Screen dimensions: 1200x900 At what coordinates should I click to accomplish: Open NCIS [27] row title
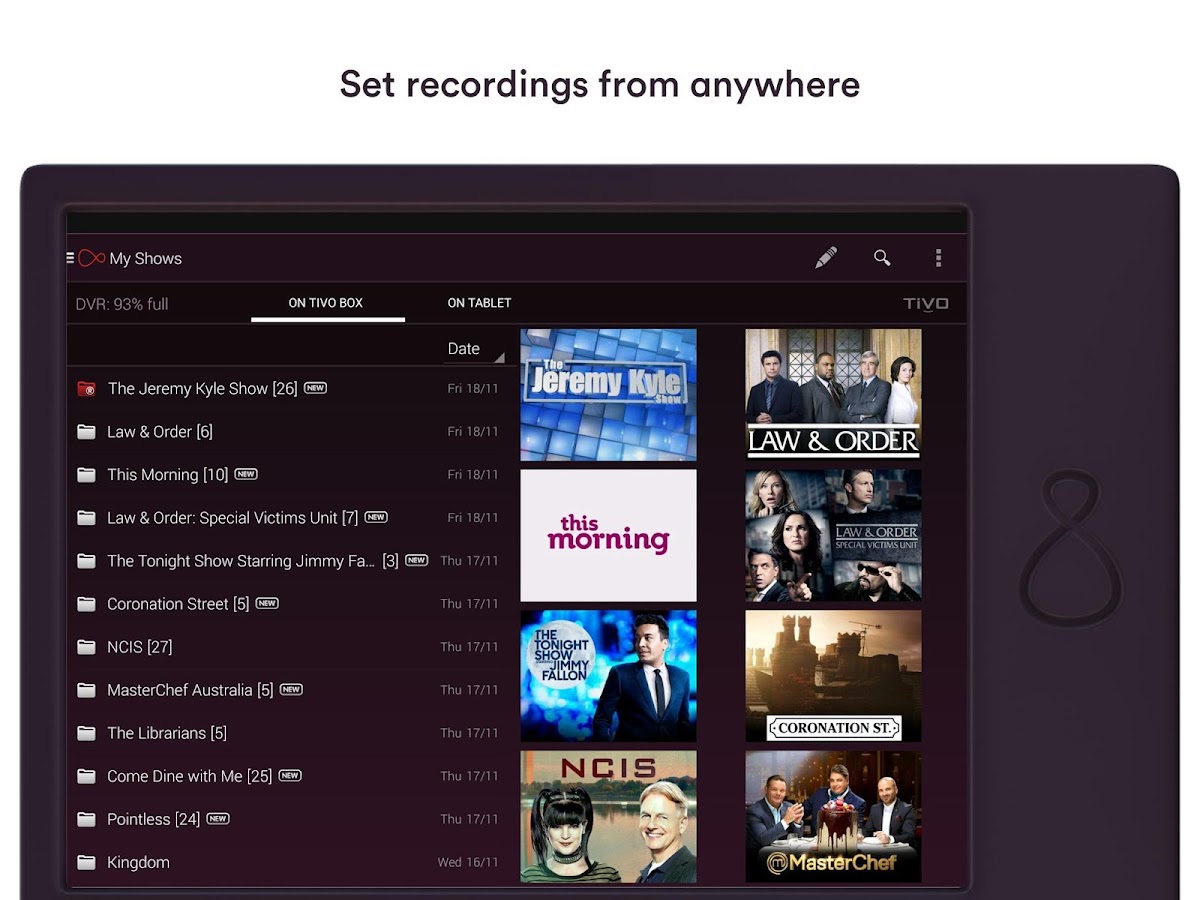[140, 647]
